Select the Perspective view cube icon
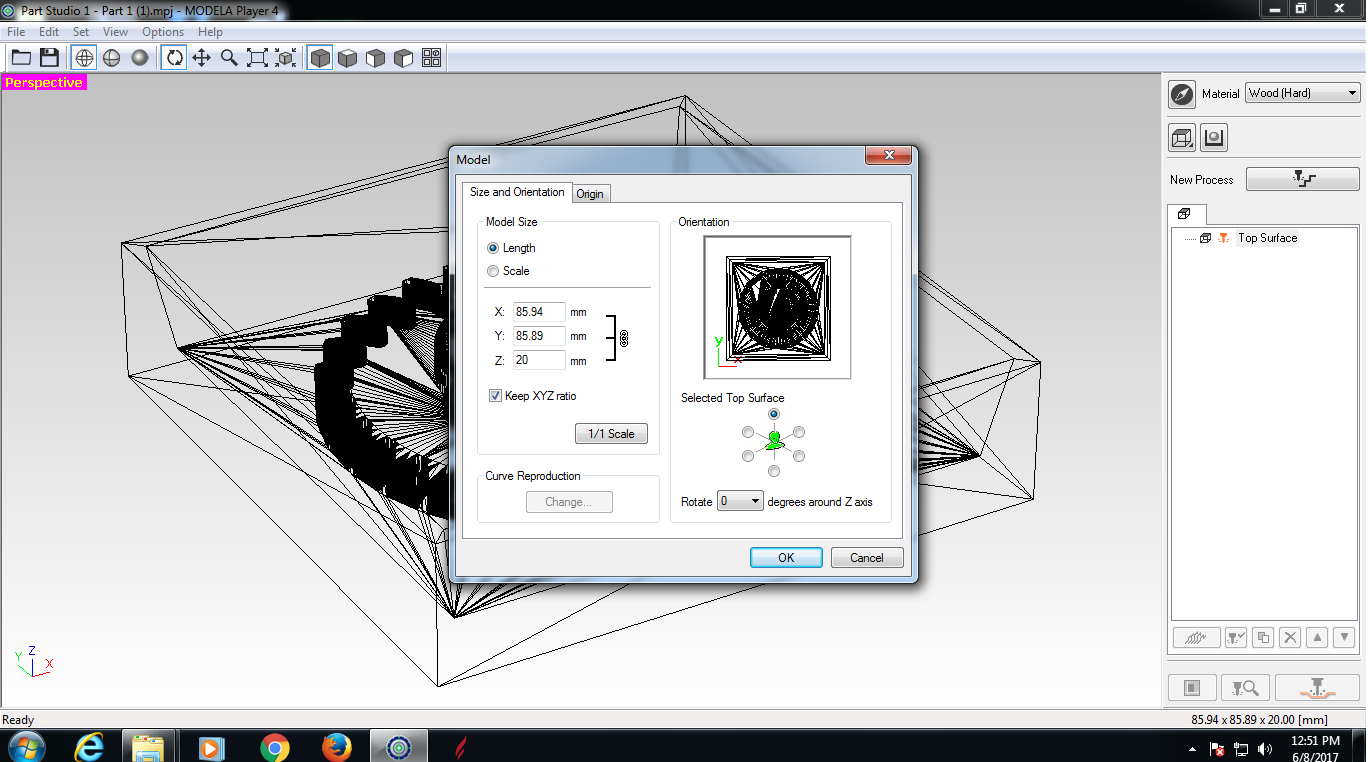This screenshot has height=762, width=1368. (x=320, y=58)
